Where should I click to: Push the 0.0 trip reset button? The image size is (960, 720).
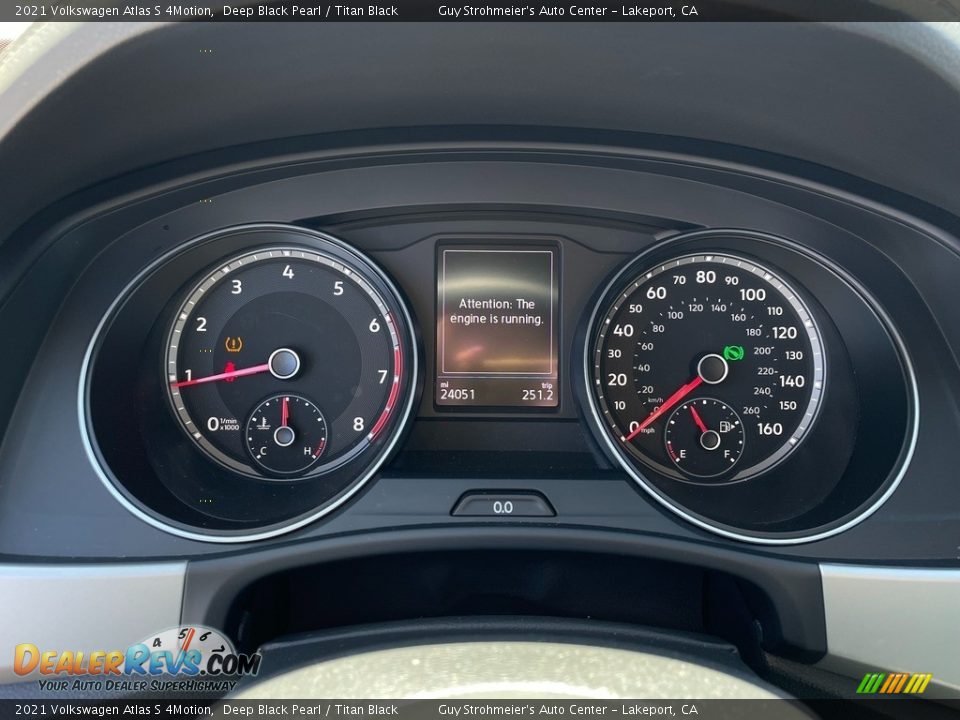click(503, 506)
